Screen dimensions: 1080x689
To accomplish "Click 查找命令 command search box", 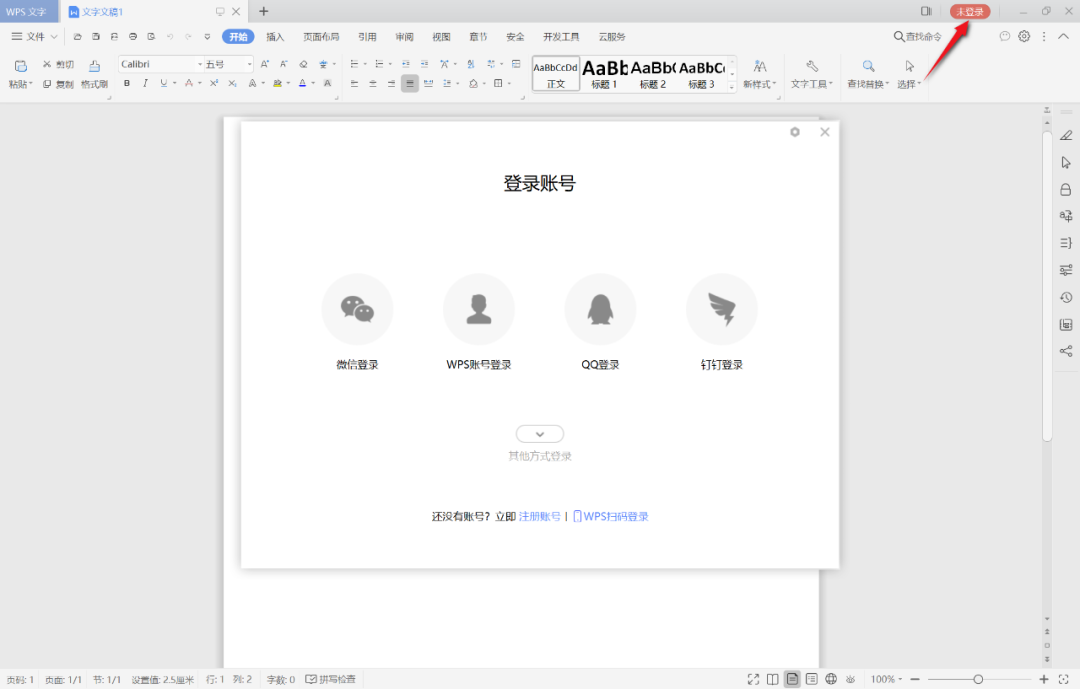I will coord(917,37).
